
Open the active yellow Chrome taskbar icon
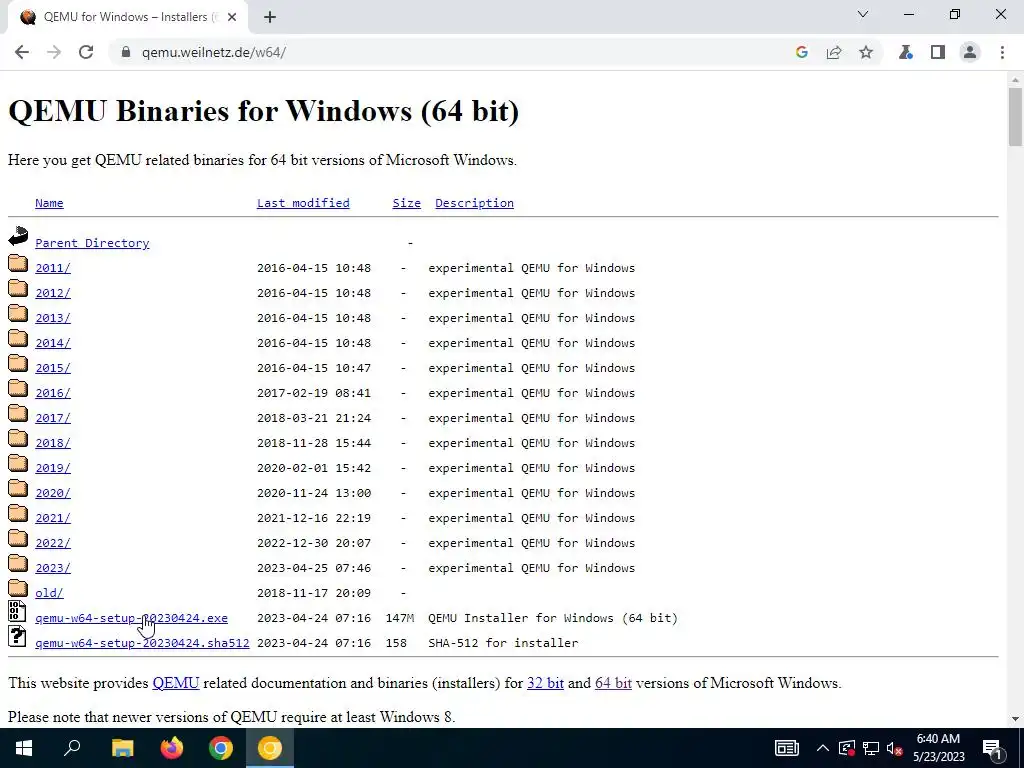click(270, 748)
